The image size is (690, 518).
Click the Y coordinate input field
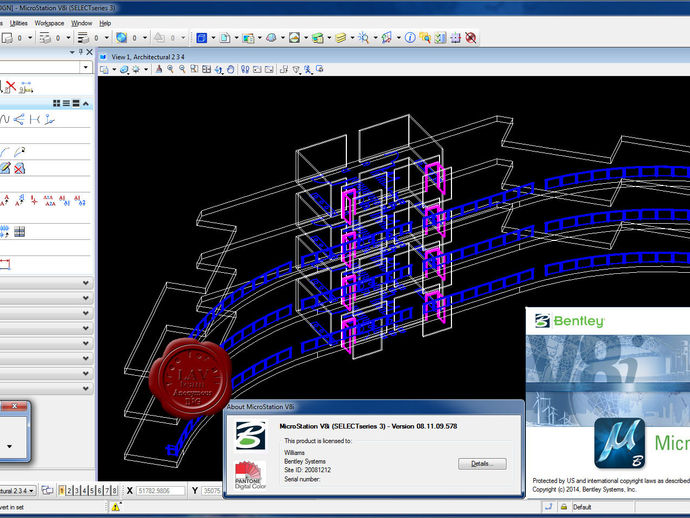point(212,490)
